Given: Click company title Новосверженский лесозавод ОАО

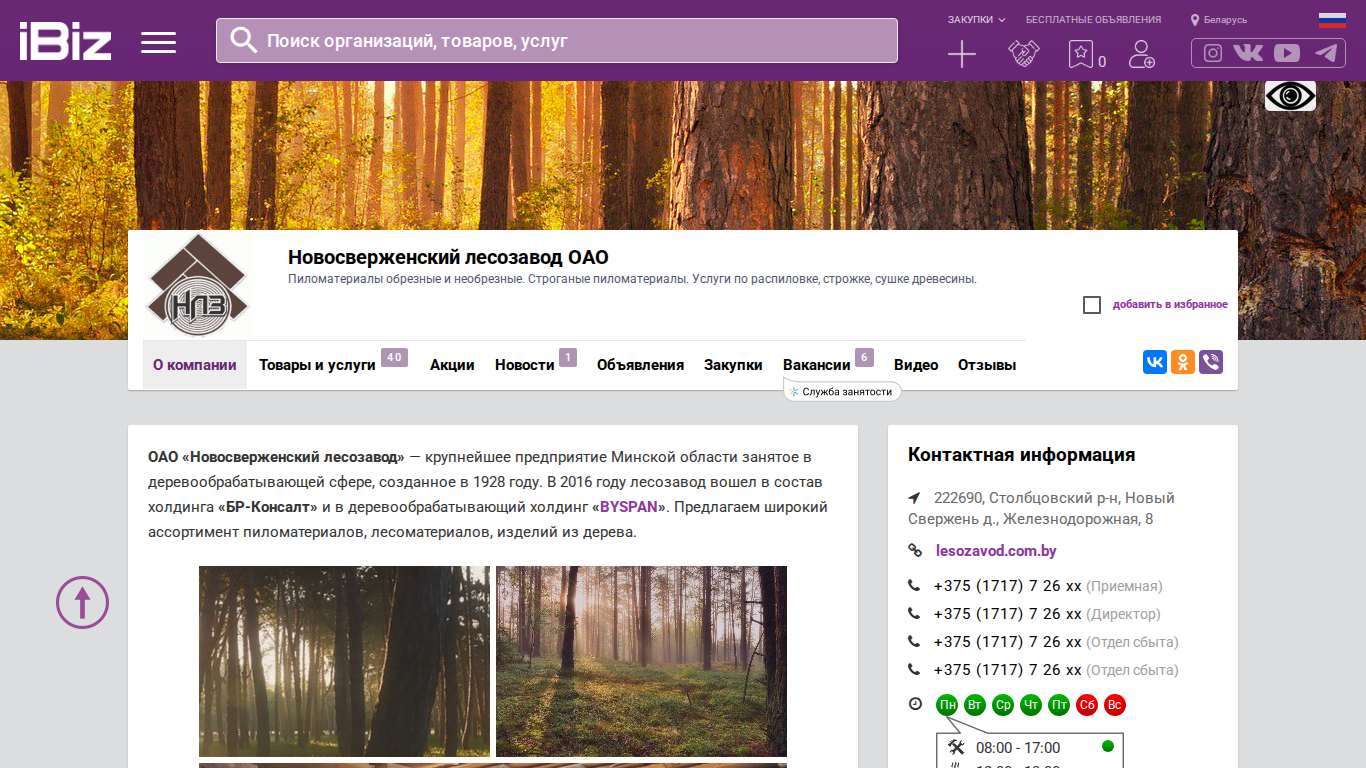Looking at the screenshot, I should click(x=448, y=258).
